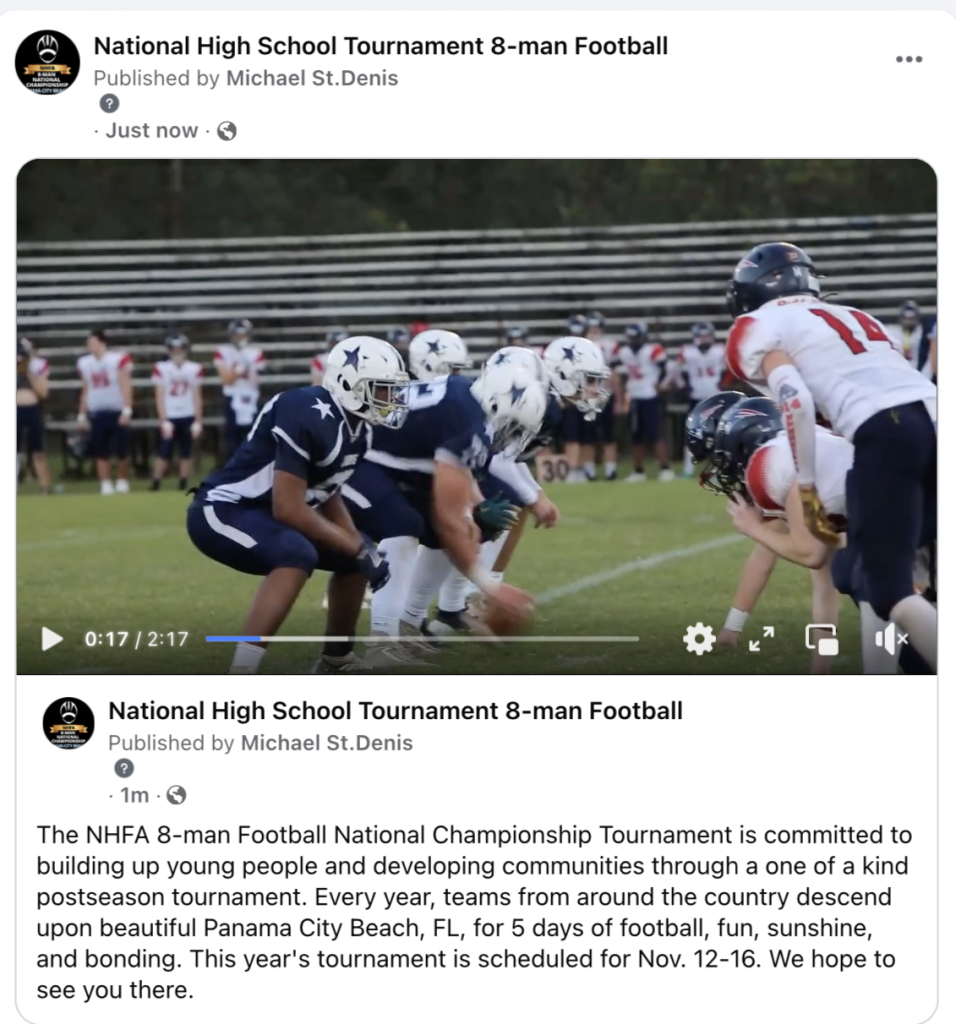Click top page profile logo
Image resolution: width=956 pixels, height=1024 pixels.
48,63
